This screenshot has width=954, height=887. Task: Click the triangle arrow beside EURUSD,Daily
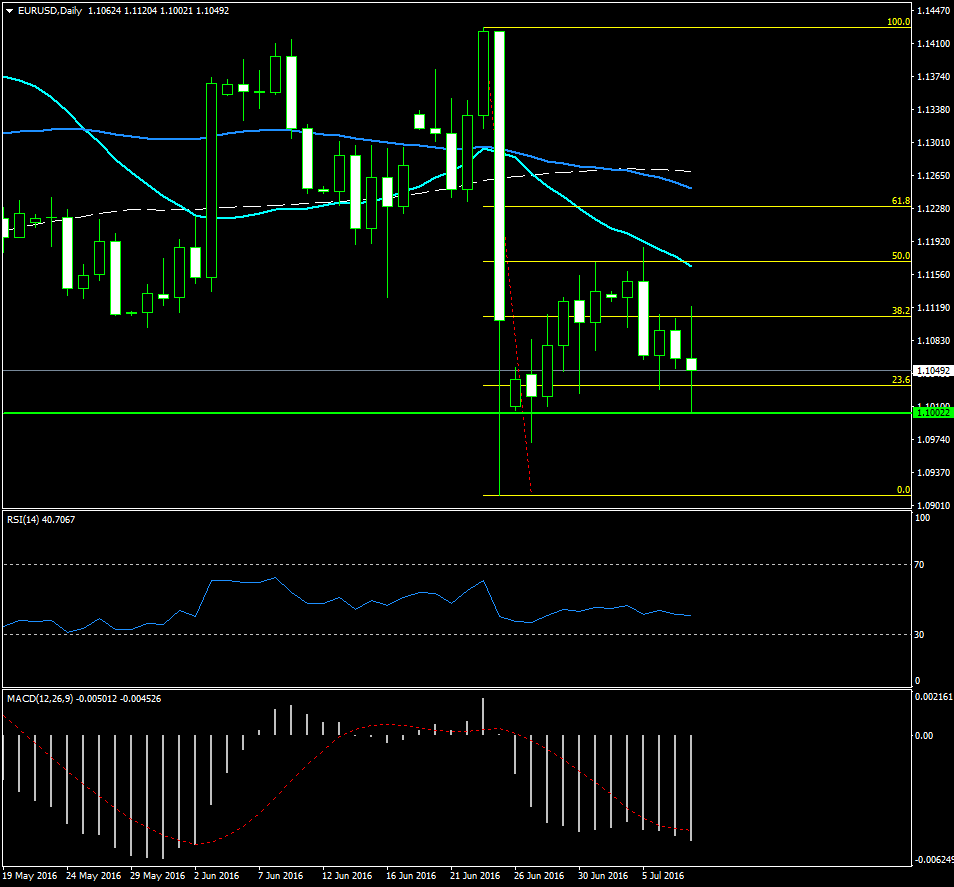pyautogui.click(x=10, y=11)
